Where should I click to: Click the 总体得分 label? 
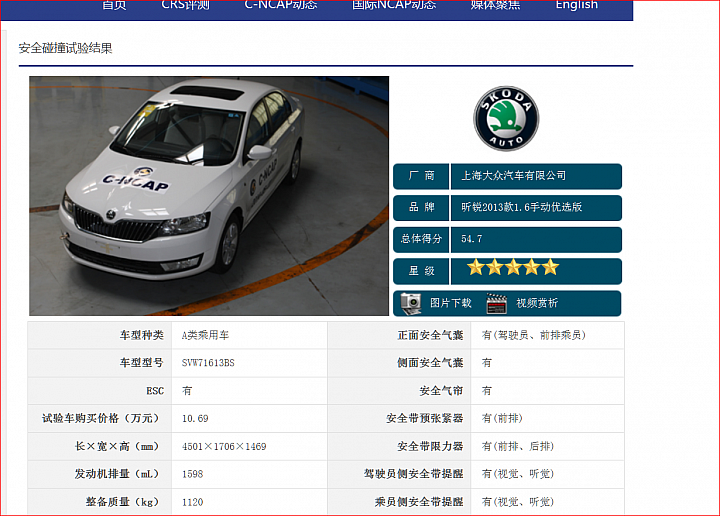(421, 239)
